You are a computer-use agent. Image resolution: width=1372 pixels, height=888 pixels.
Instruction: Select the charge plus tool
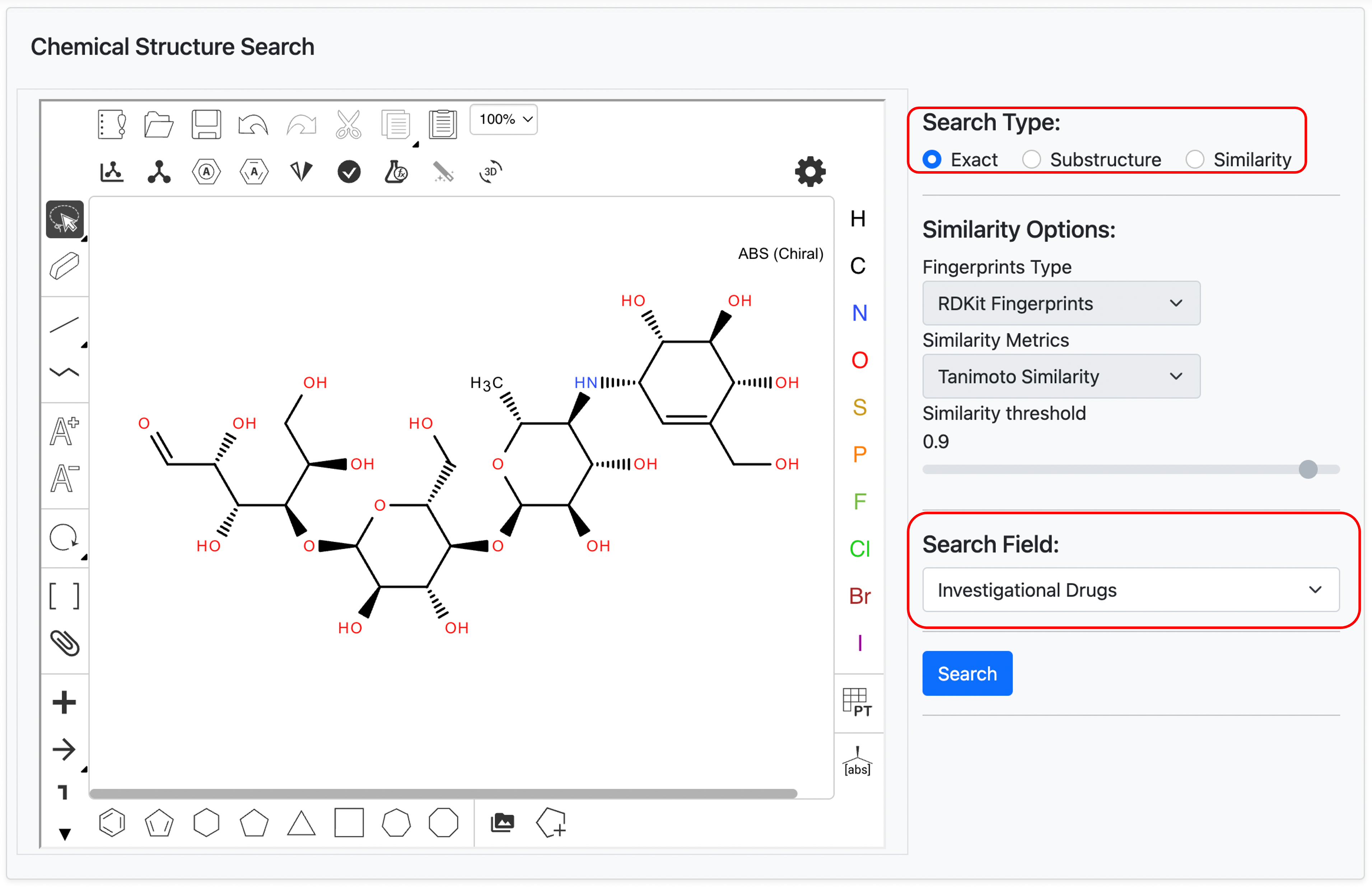[x=65, y=431]
